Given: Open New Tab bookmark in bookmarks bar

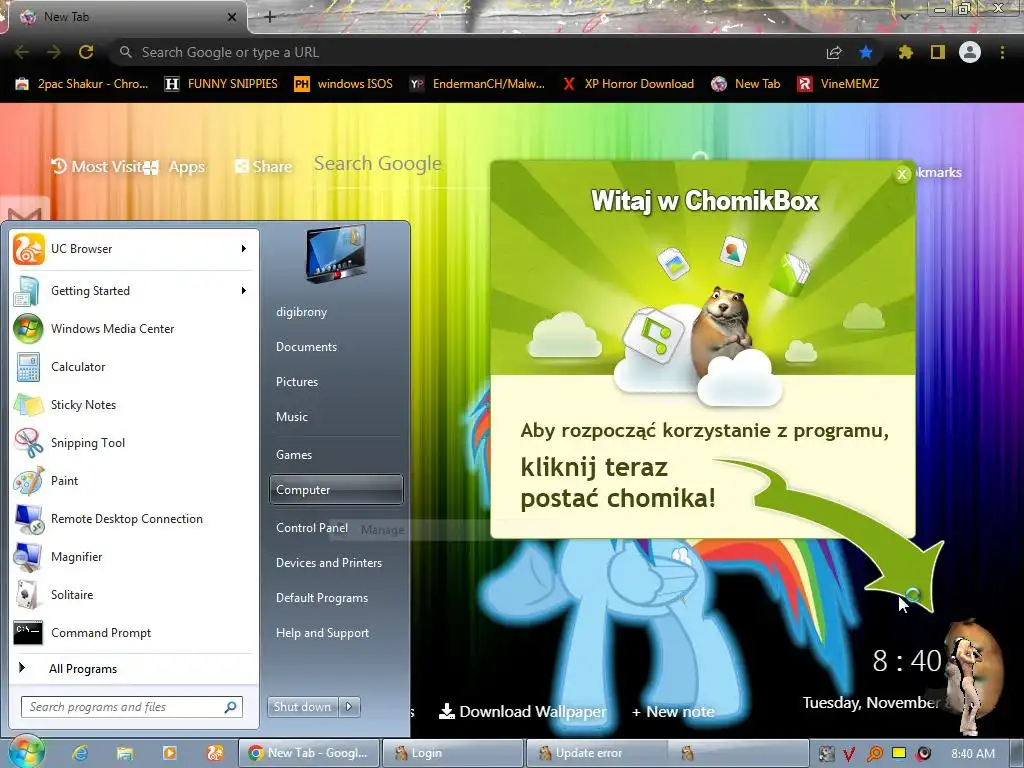Looking at the screenshot, I should 746,84.
